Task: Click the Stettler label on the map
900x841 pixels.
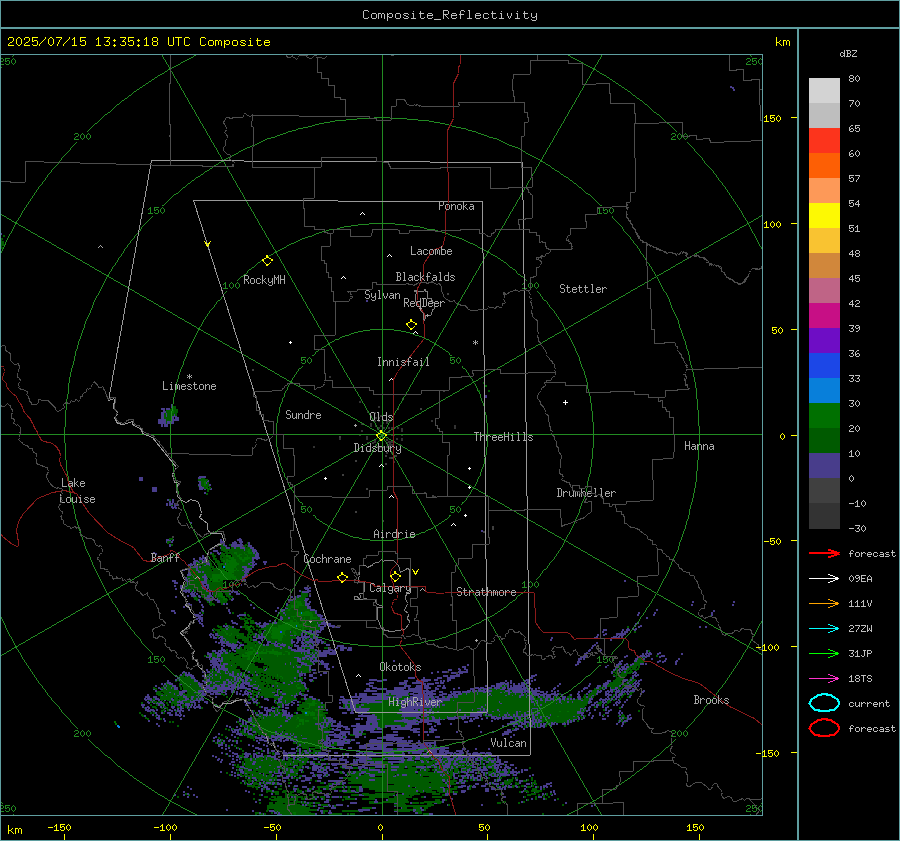Action: click(583, 289)
